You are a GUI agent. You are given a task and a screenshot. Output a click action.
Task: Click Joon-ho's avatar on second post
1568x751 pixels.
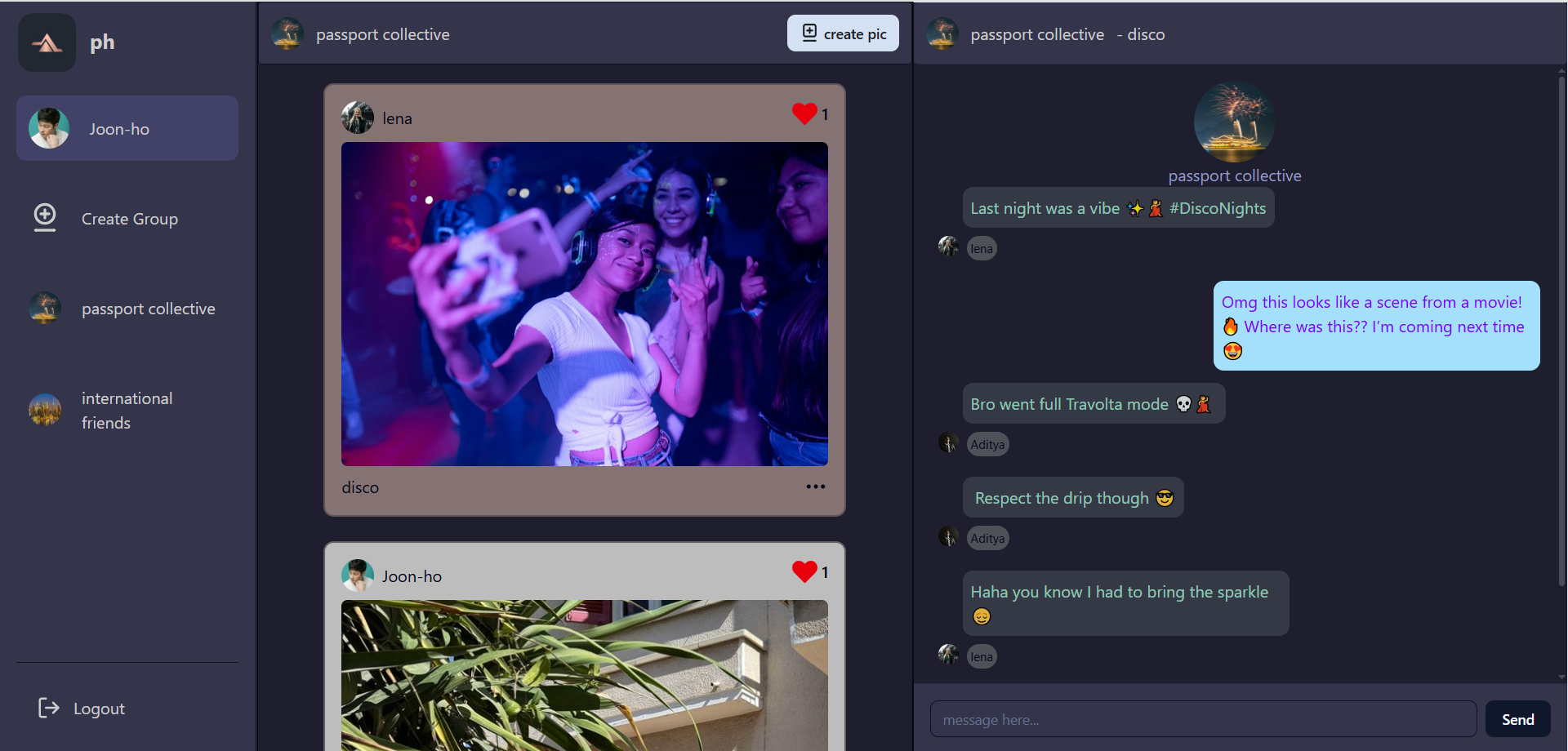[x=358, y=575]
